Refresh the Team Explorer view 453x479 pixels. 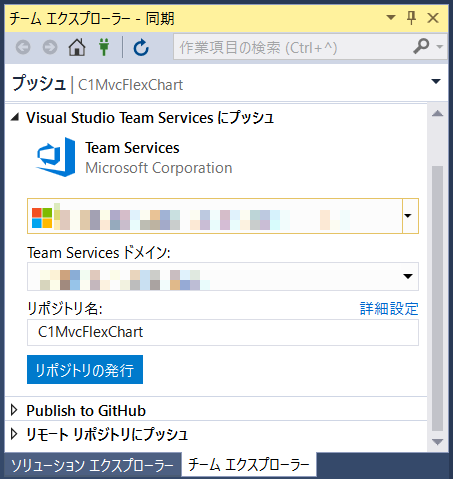(x=141, y=47)
